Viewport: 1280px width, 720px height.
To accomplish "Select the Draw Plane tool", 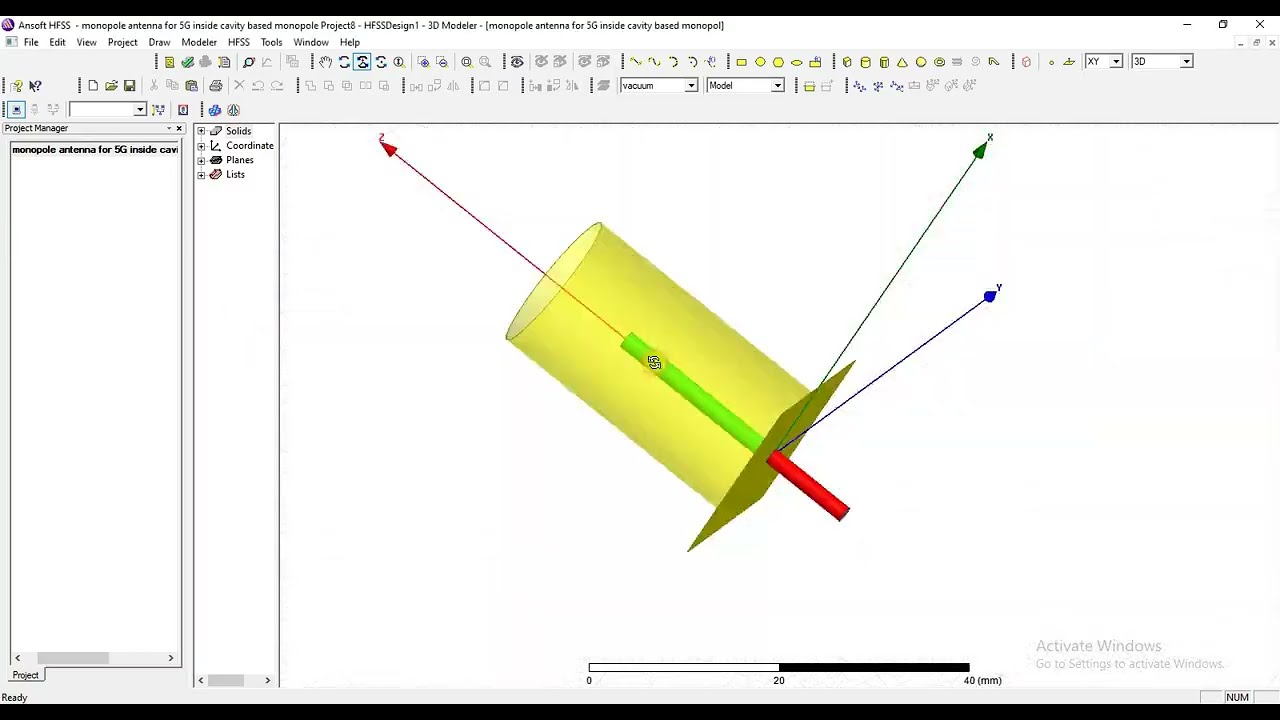I will (x=1069, y=62).
